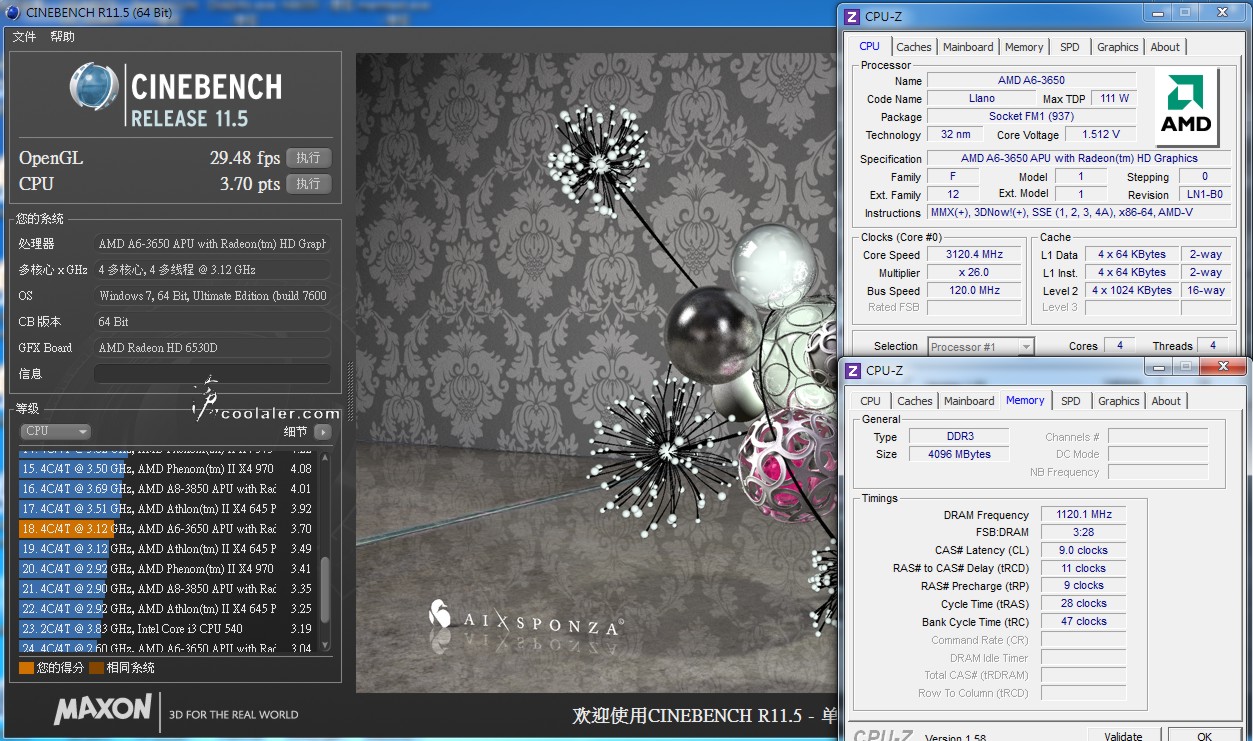Switch to Graphics tab in lower CPU-Z window
1253x741 pixels.
coord(1118,401)
